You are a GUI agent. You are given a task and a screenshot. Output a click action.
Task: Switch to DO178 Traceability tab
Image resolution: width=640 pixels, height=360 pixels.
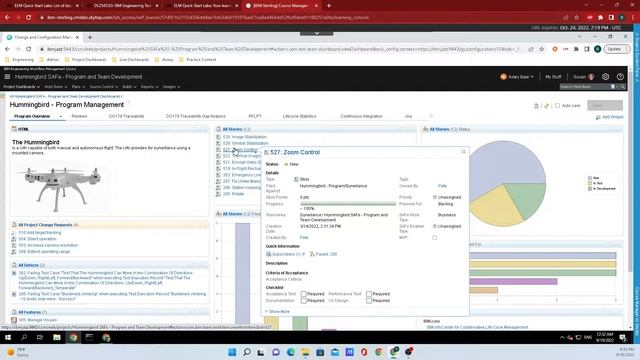[x=126, y=116]
